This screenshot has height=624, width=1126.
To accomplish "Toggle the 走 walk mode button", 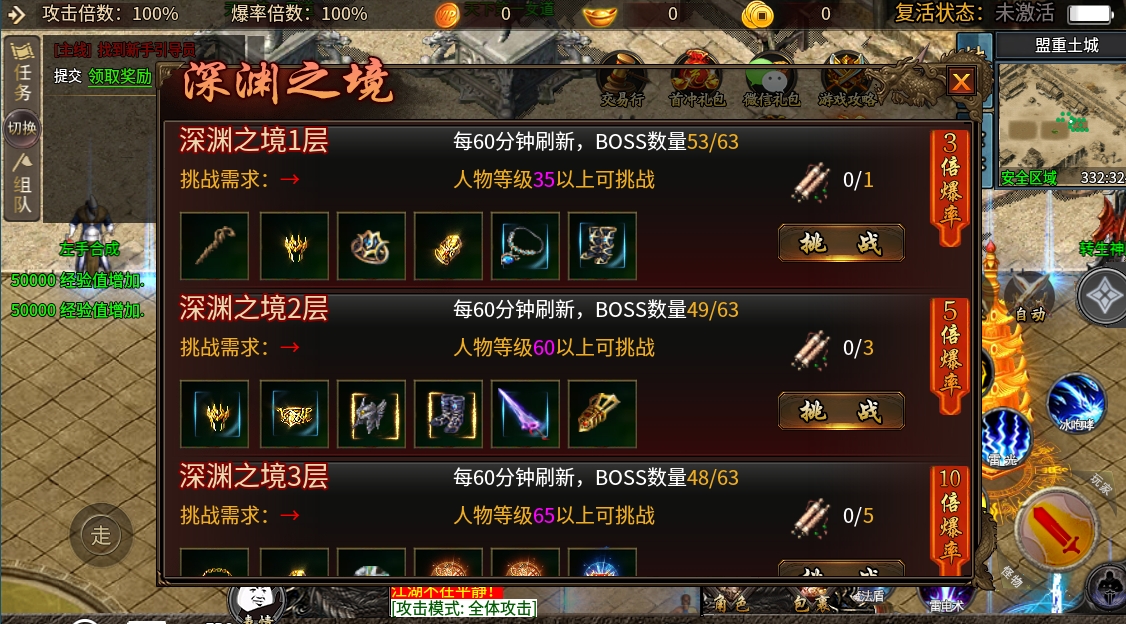I will point(101,535).
